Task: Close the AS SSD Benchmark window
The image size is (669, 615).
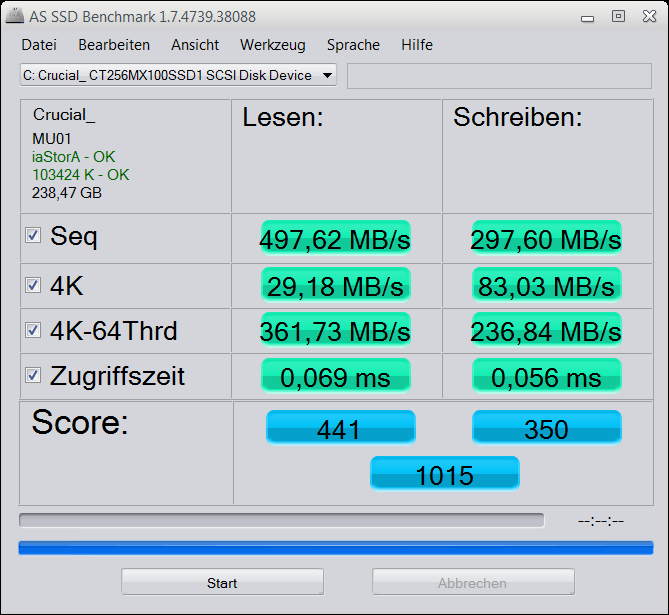Action: [x=649, y=16]
